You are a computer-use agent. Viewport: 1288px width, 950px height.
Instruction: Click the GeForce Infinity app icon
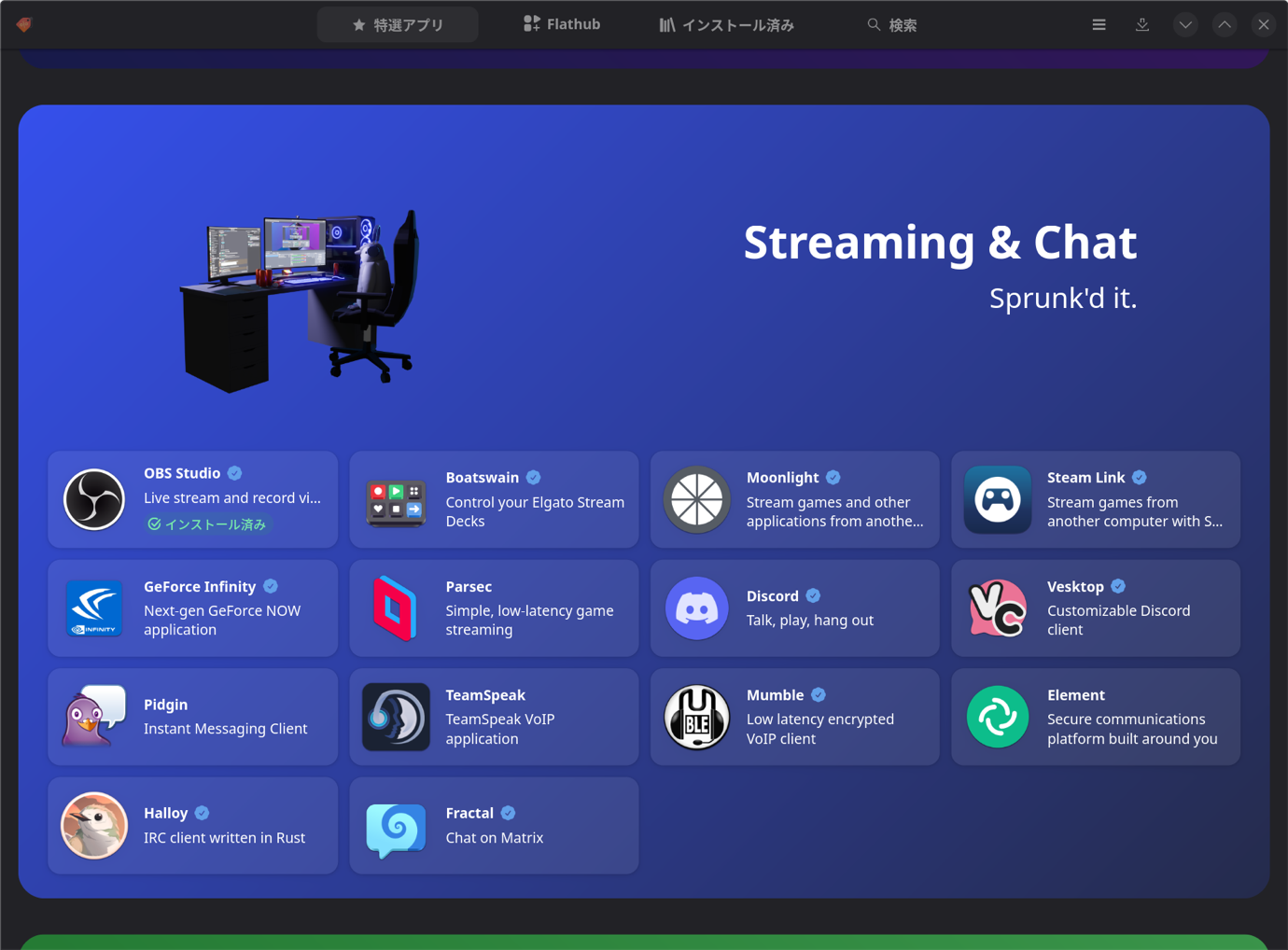94,608
